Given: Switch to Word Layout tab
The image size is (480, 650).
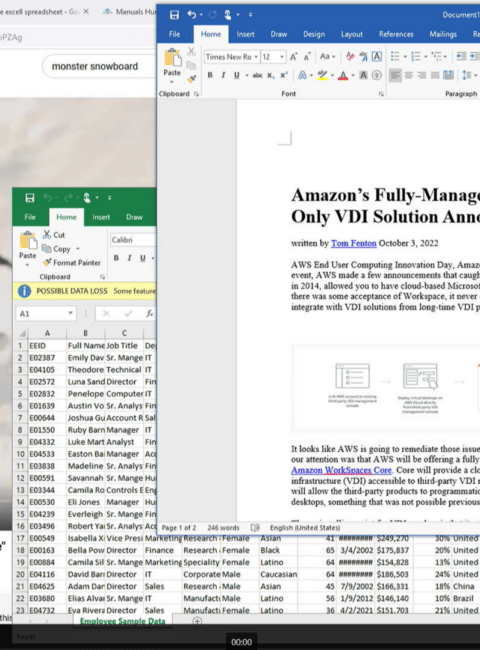Looking at the screenshot, I should 352,34.
